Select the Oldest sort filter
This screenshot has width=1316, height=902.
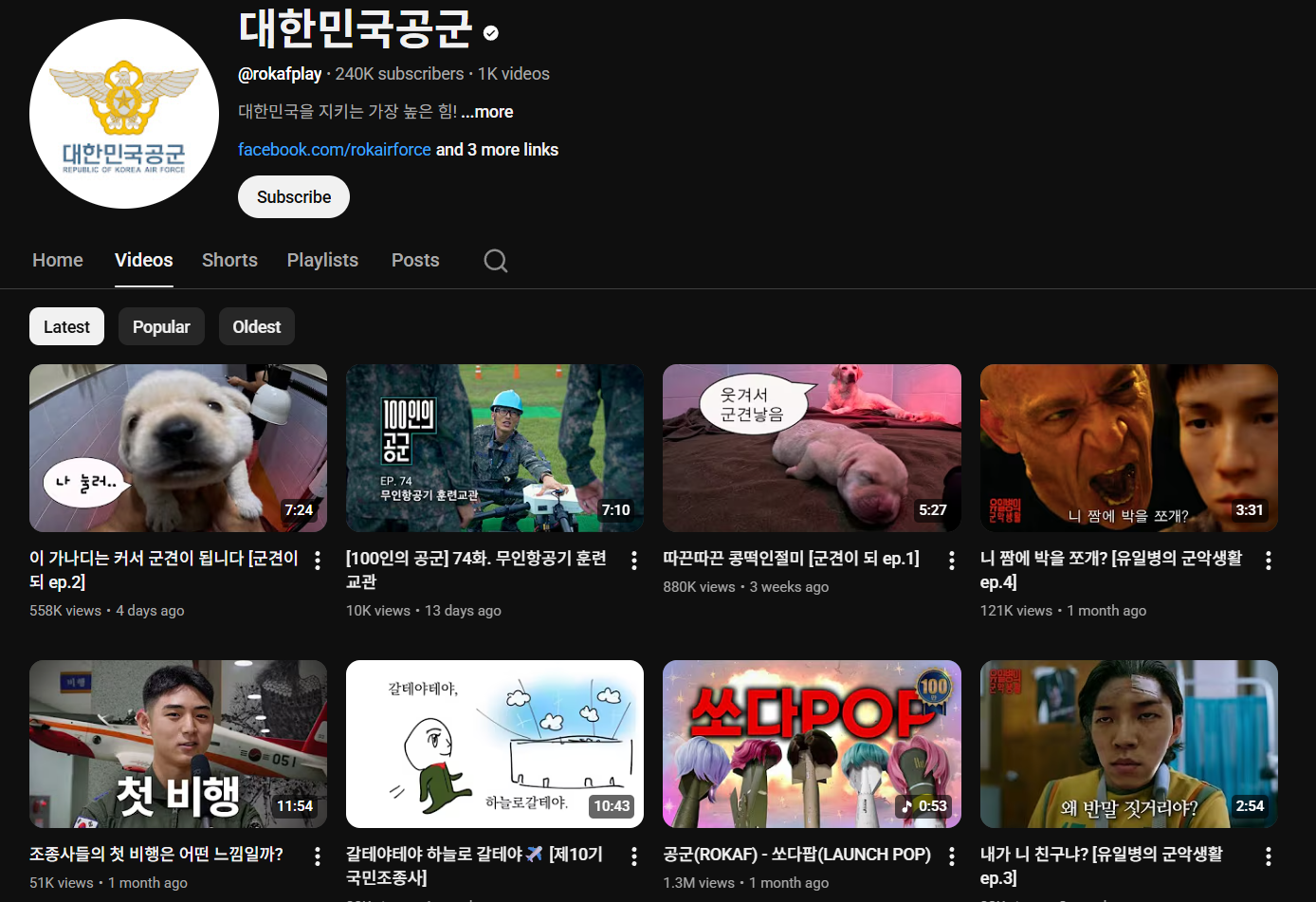[257, 326]
